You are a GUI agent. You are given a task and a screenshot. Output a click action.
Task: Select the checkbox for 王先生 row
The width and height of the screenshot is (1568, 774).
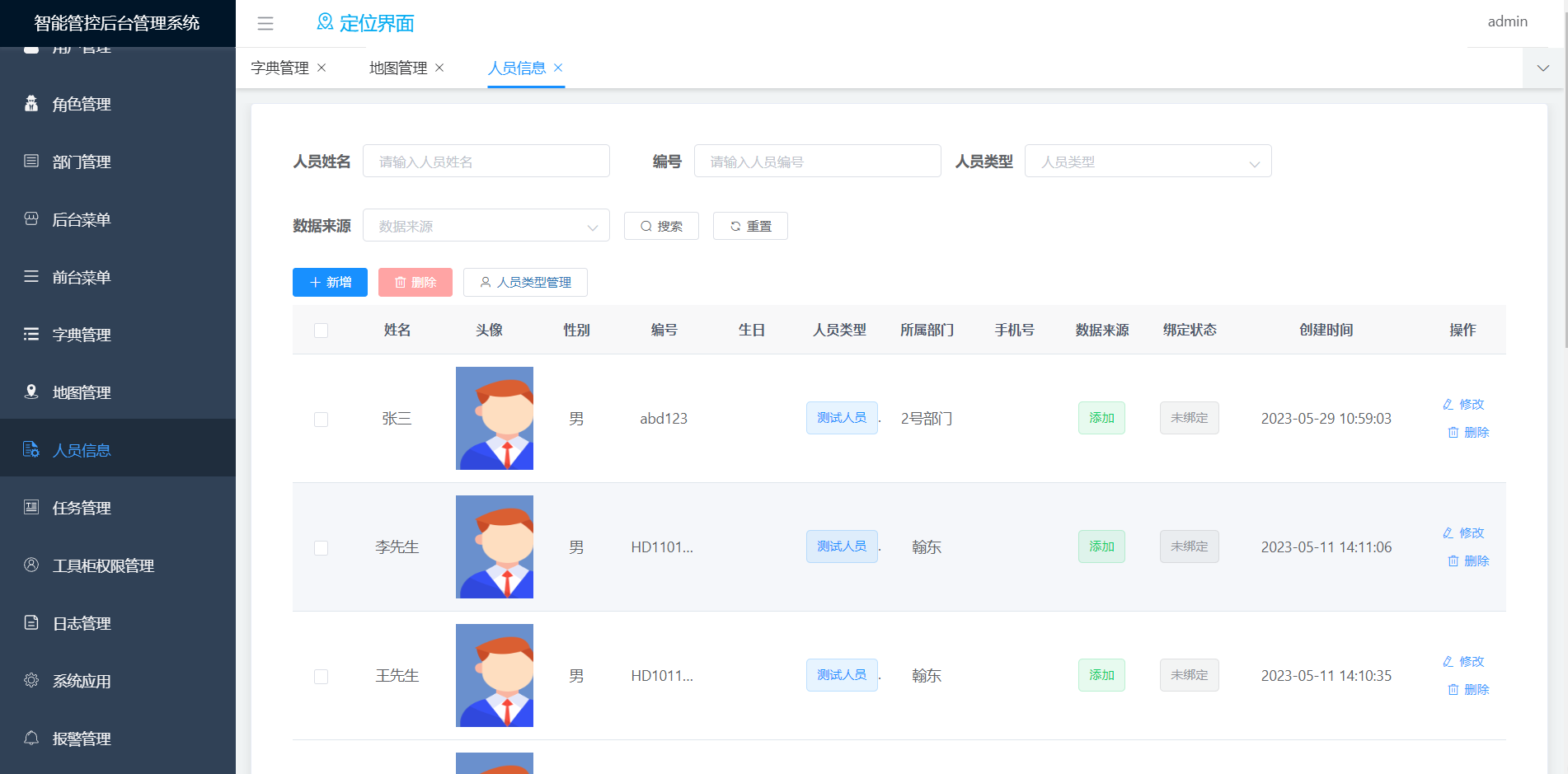[x=322, y=677]
